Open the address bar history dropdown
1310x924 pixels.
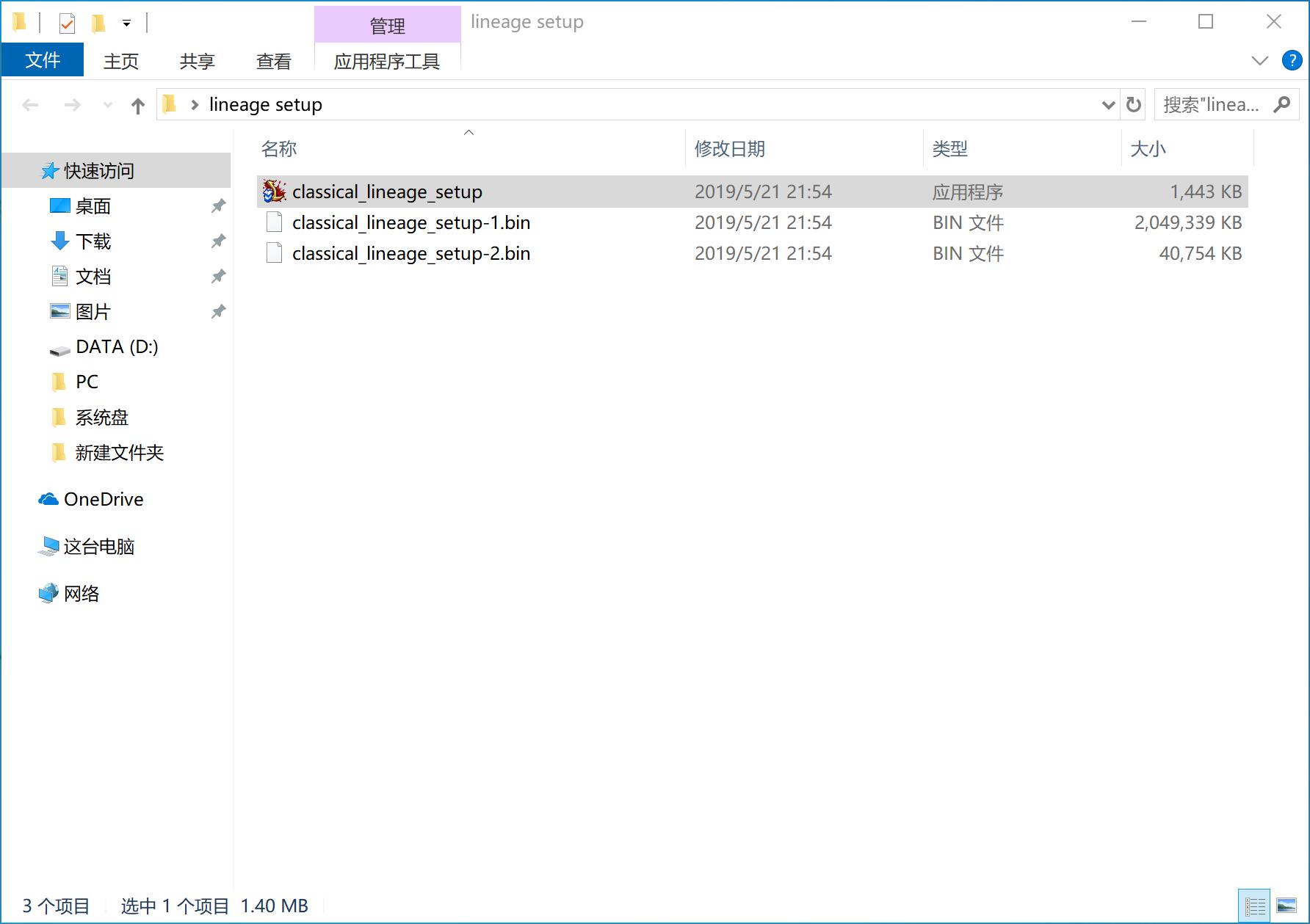pos(1108,105)
